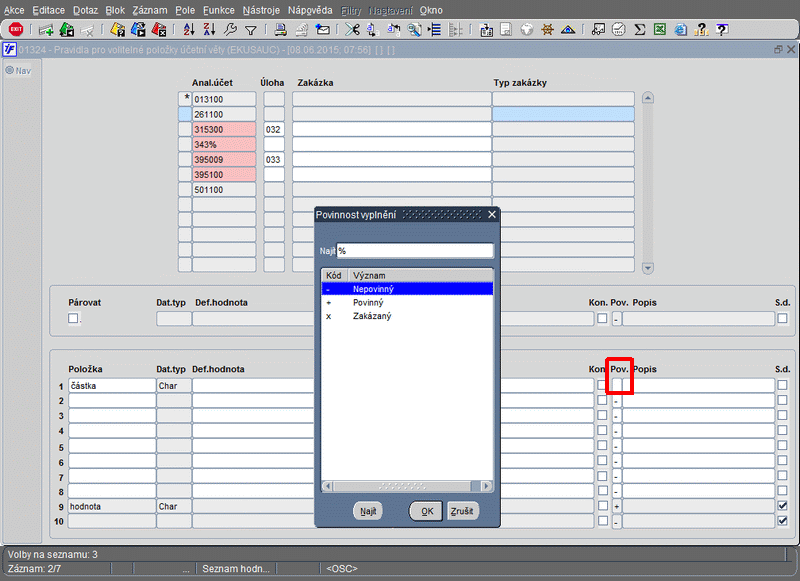Viewport: 800px width, 581px height.
Task: Click the 013100 account field
Action: [223, 99]
